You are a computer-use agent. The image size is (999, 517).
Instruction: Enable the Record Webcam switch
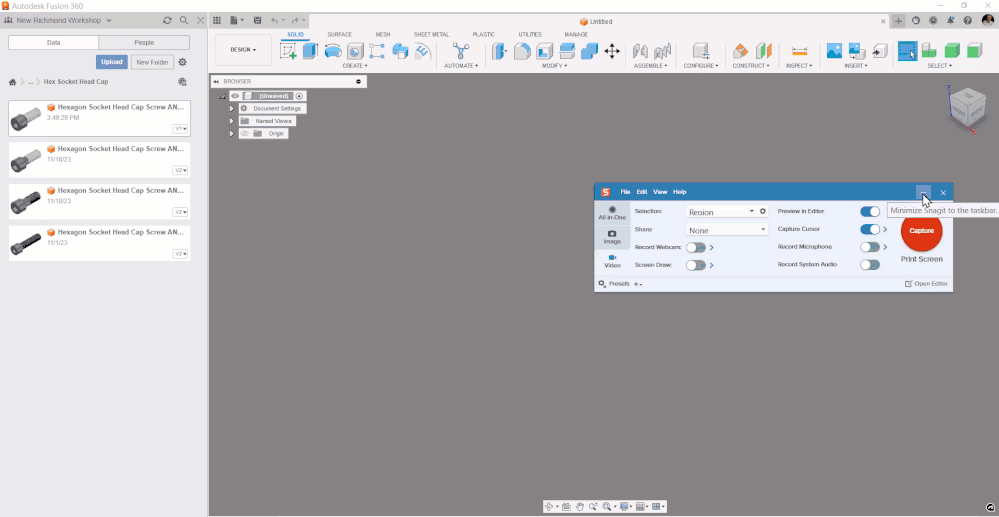(x=696, y=247)
